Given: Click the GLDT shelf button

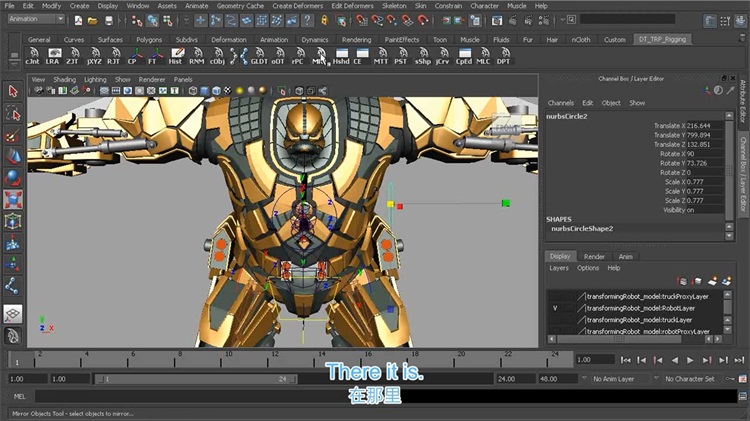Looking at the screenshot, I should [x=259, y=56].
